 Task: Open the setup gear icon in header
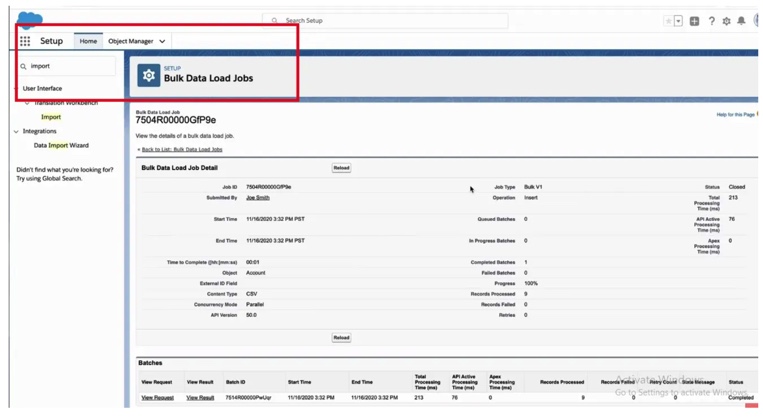pyautogui.click(x=727, y=21)
